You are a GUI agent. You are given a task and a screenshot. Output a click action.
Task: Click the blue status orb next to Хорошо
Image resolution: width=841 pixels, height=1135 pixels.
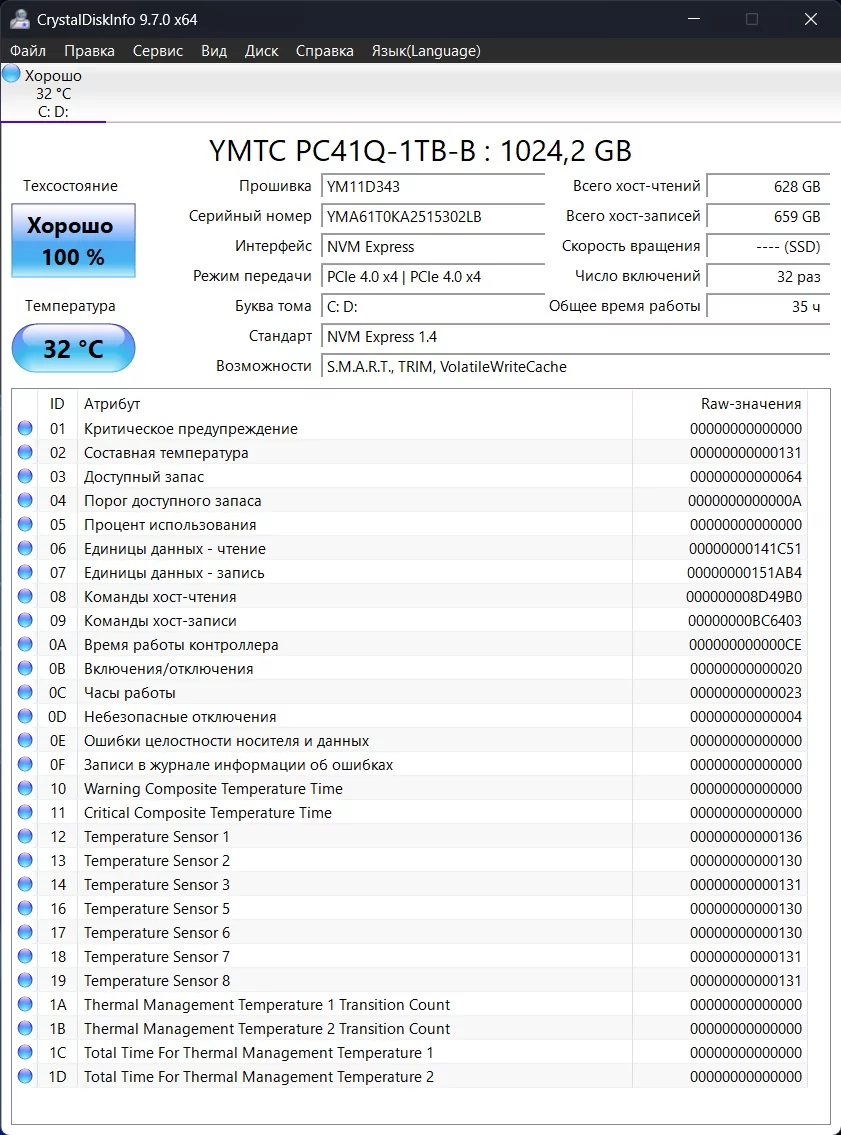(x=11, y=74)
